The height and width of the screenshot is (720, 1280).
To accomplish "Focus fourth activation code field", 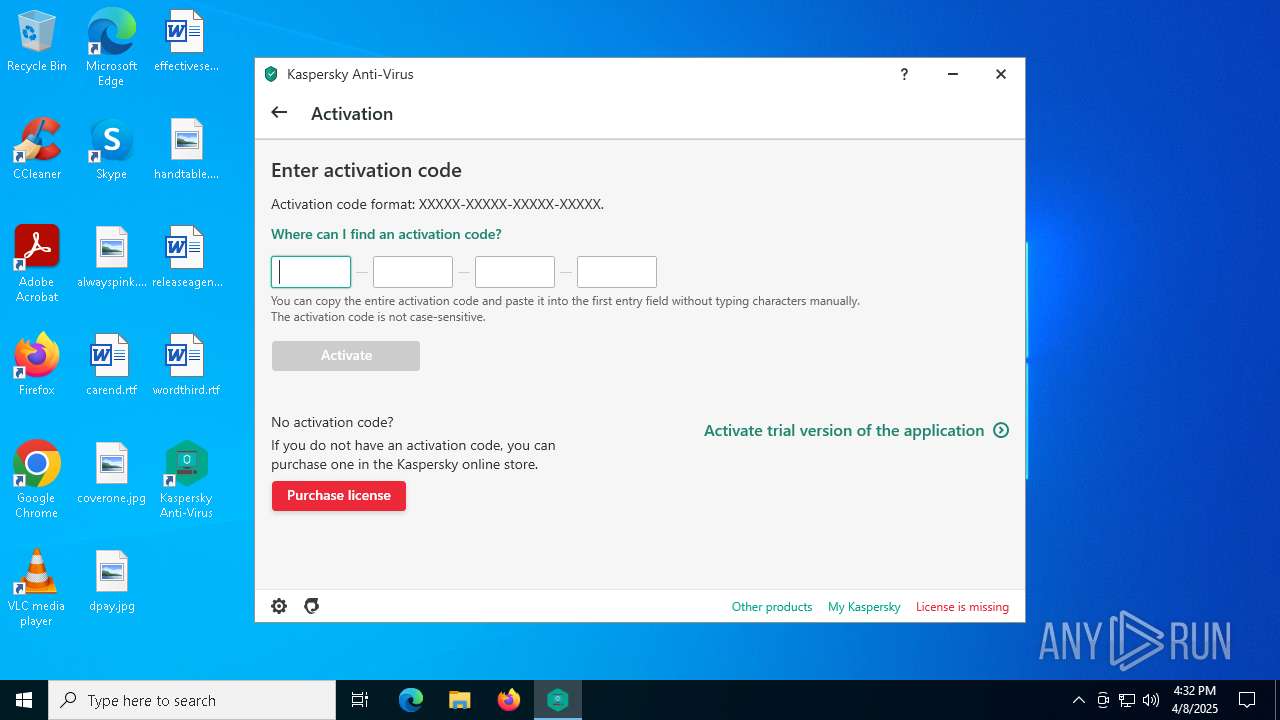I will point(617,272).
